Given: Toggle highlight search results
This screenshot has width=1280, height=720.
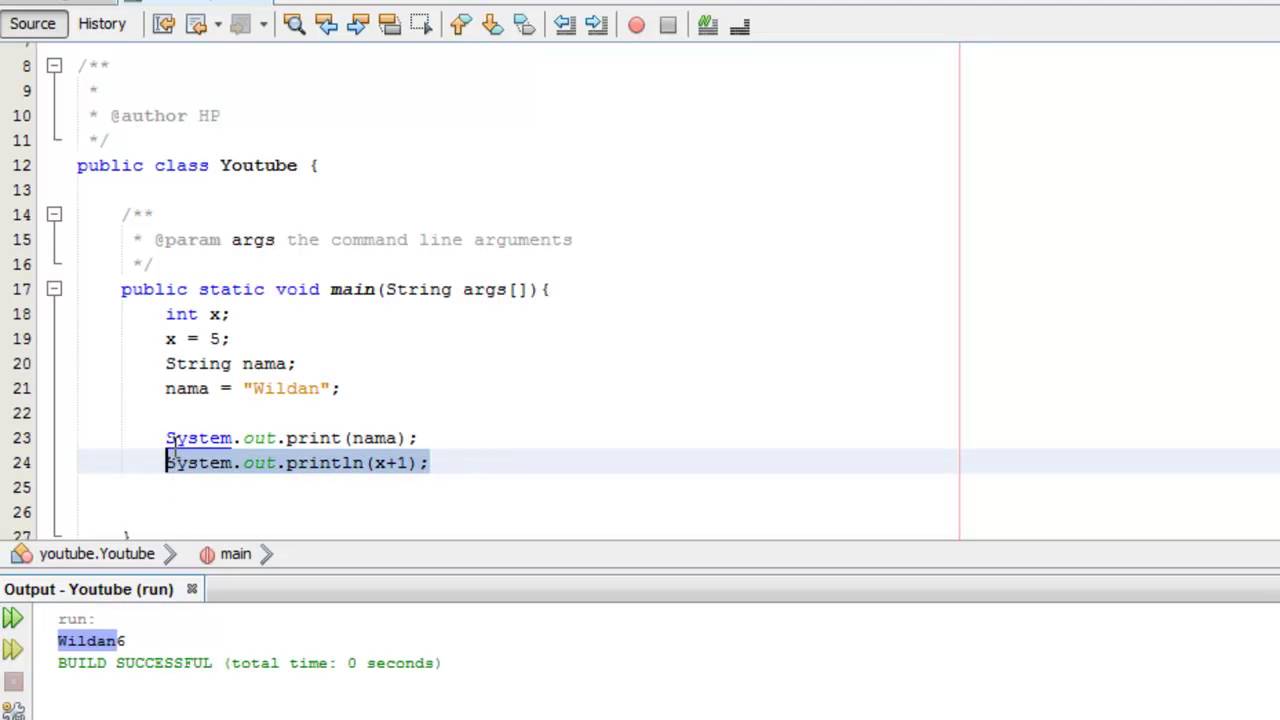Looking at the screenshot, I should (390, 24).
